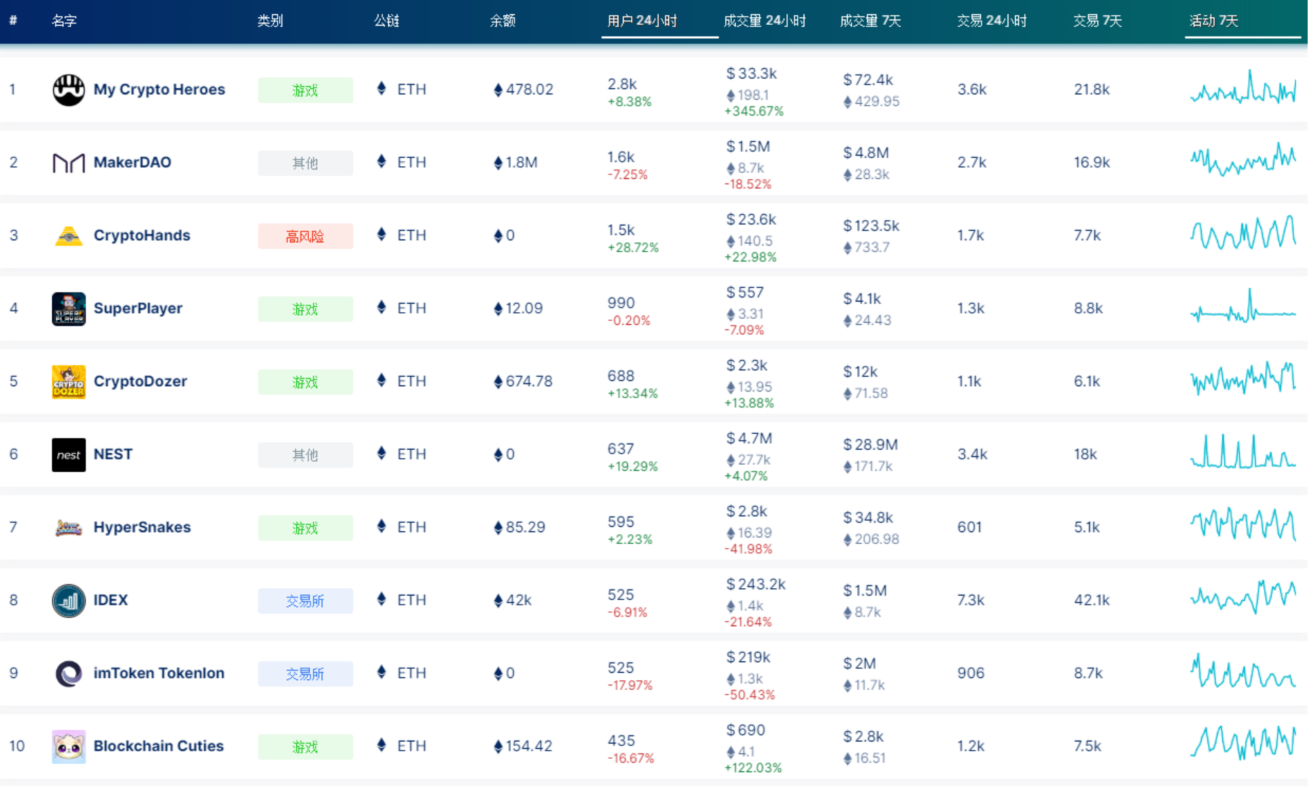Click the 7-day activity sparkline for Blockchain Cuties
Image resolution: width=1311 pixels, height=791 pixels.
point(1243,743)
